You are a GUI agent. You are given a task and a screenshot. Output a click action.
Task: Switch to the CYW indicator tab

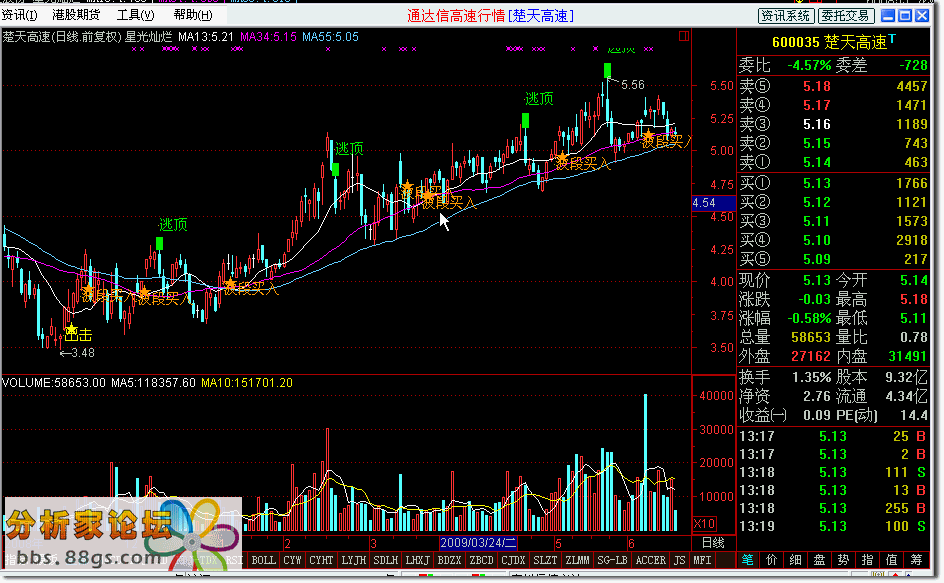pyautogui.click(x=292, y=560)
